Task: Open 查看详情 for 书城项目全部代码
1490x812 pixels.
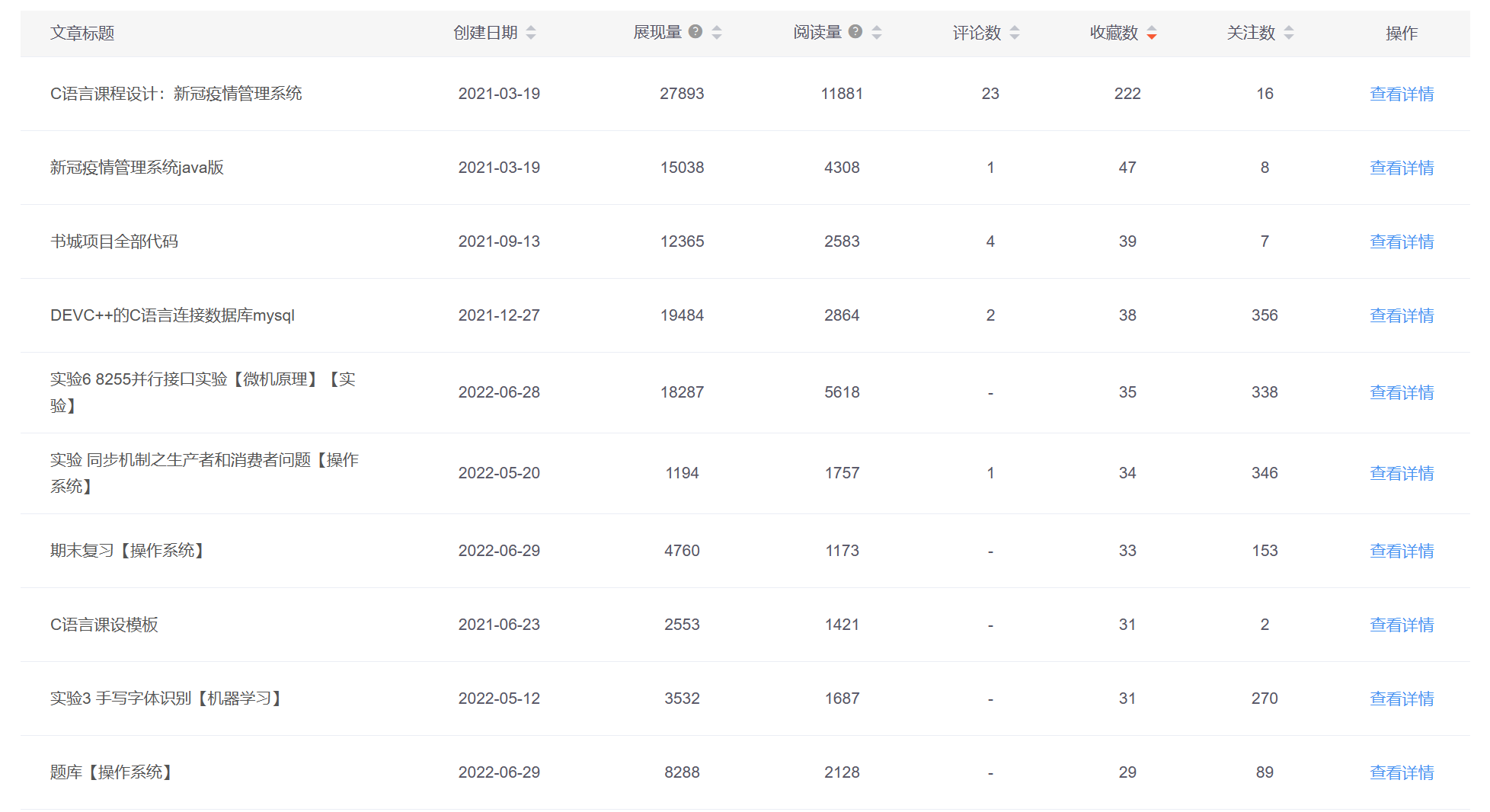Action: coord(1402,241)
